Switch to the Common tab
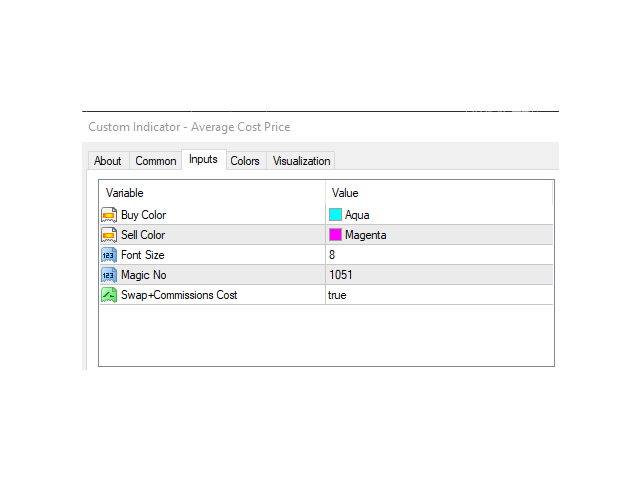 point(156,161)
